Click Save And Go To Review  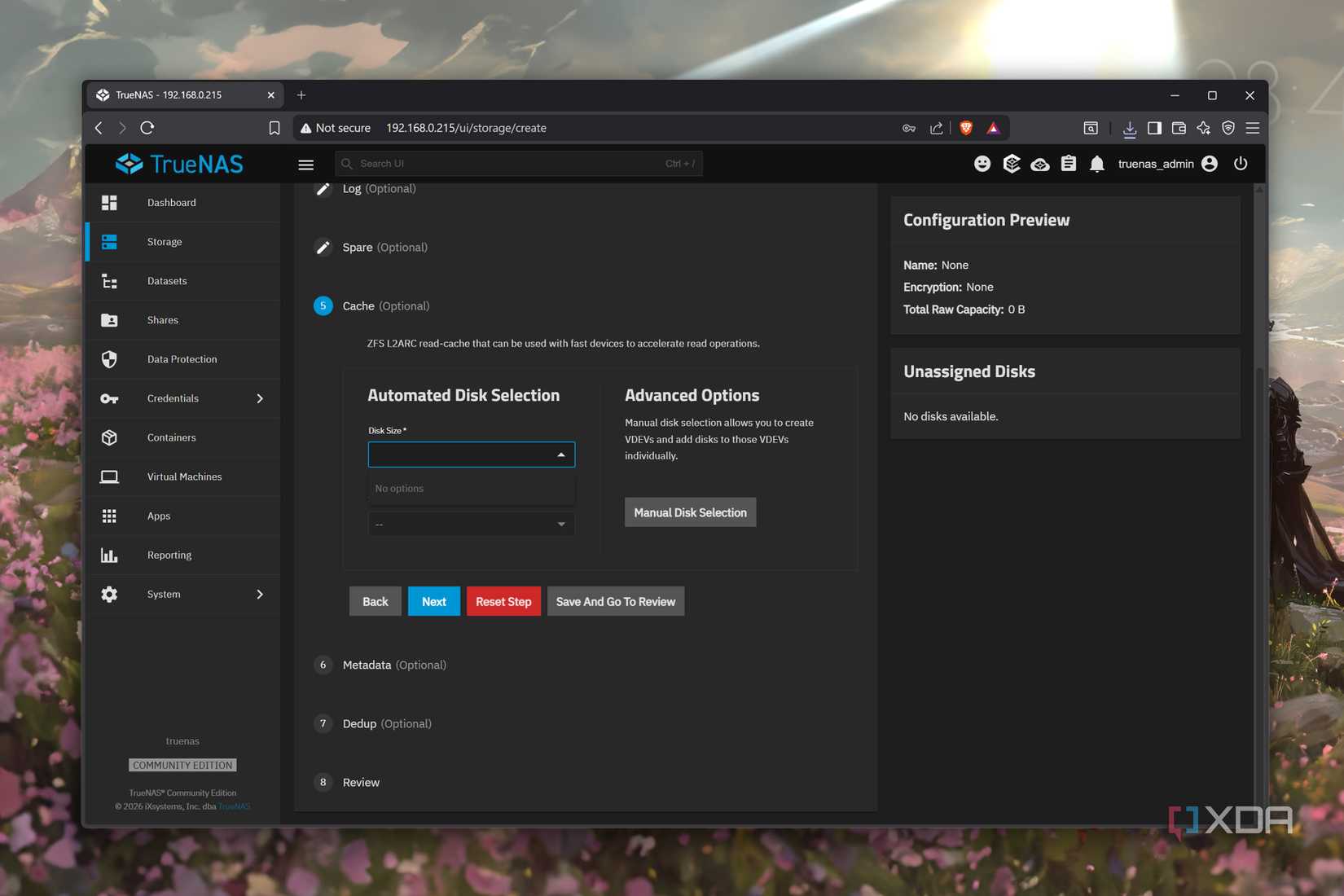[616, 601]
